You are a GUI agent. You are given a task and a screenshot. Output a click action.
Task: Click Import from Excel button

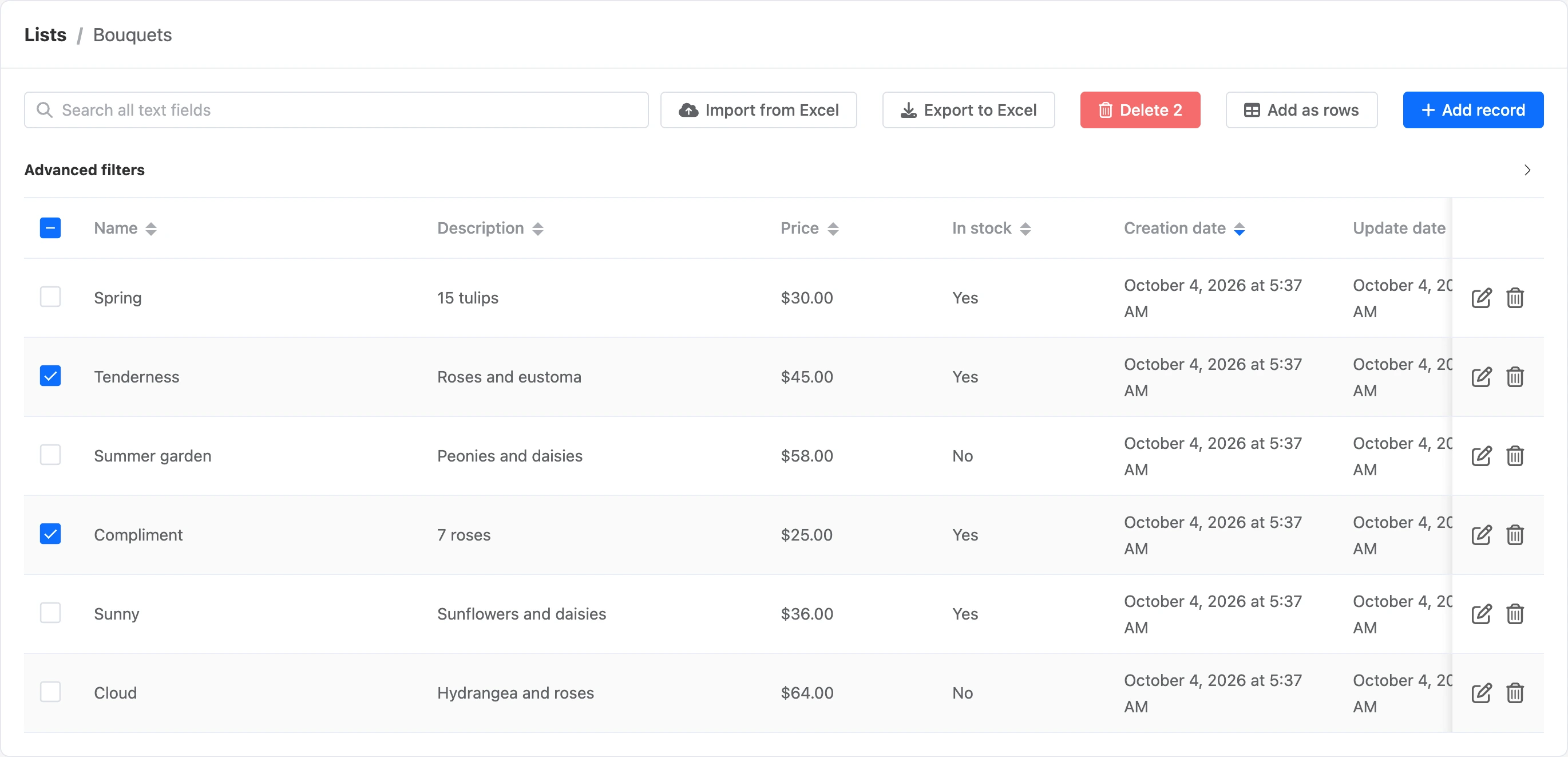click(x=758, y=111)
